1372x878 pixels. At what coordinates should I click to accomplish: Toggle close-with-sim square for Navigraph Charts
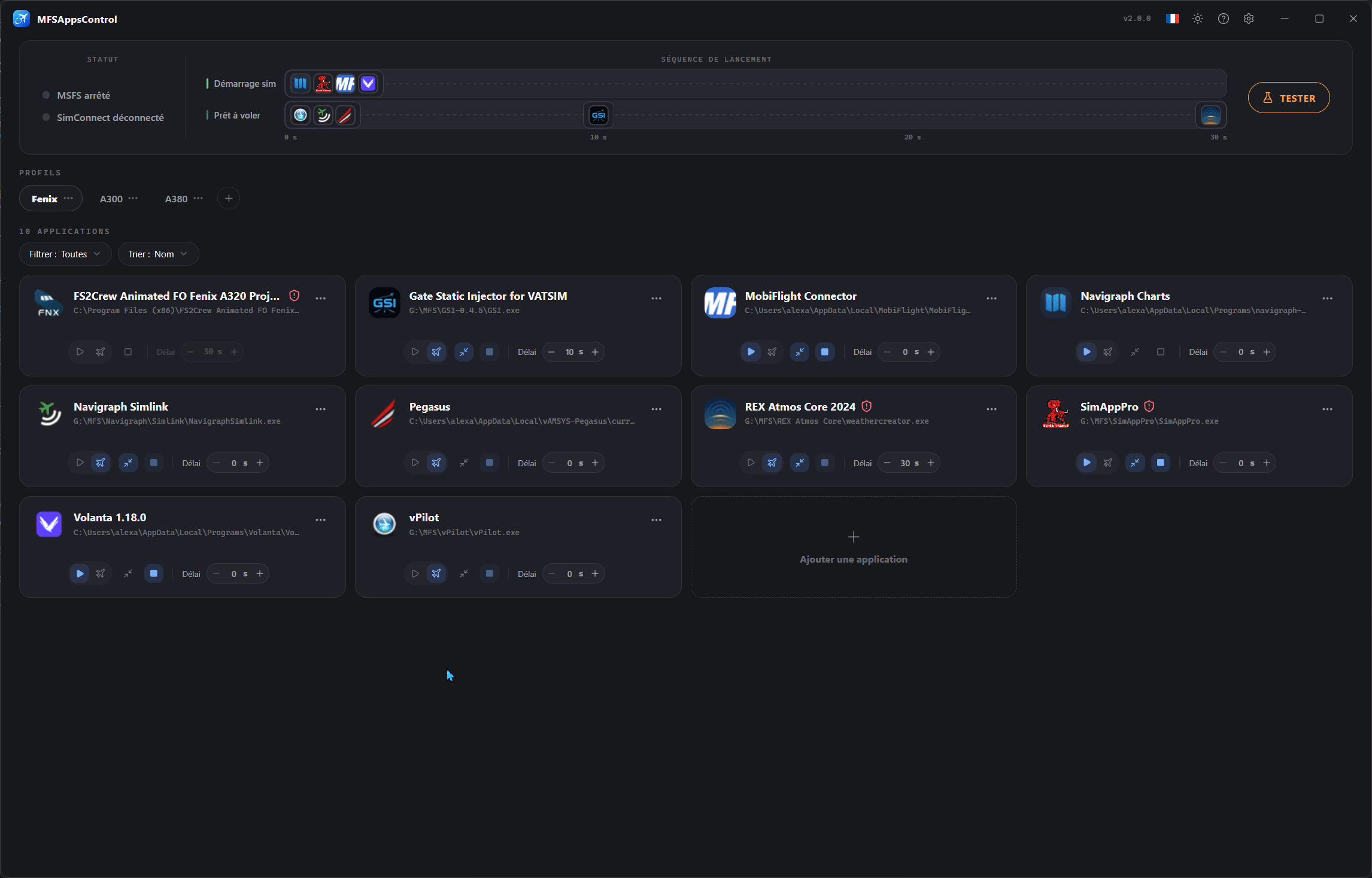coord(1161,352)
